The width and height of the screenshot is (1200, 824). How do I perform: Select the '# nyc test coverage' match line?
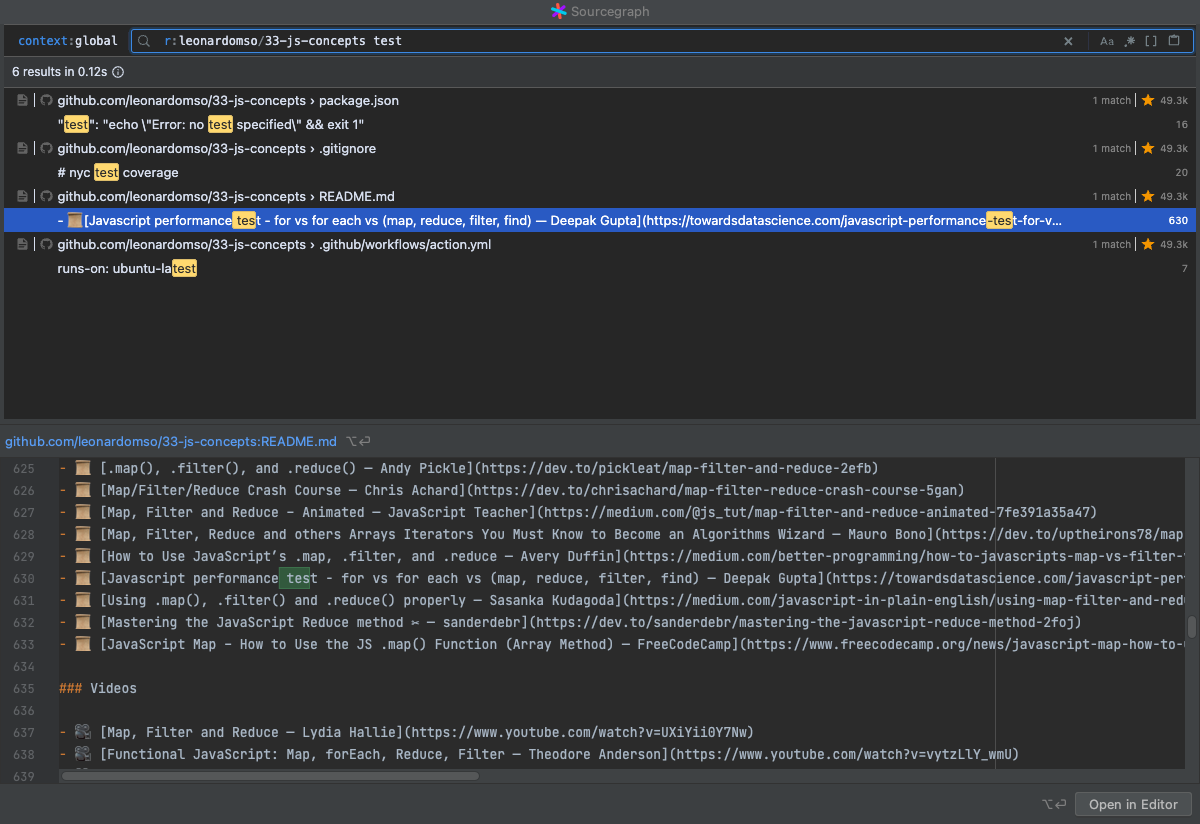click(600, 172)
